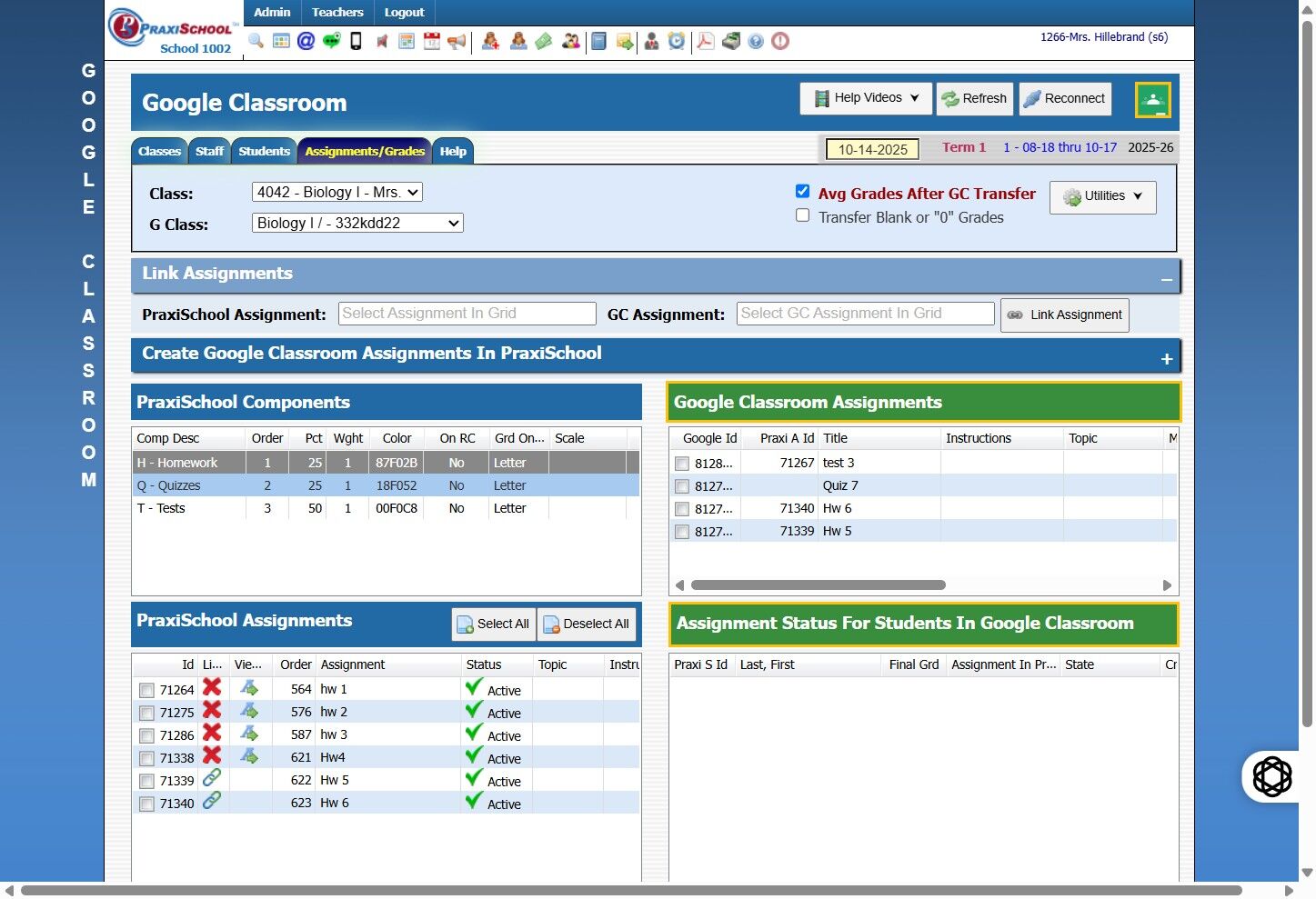Click the Reconnect button
The width and height of the screenshot is (1316, 899).
1065,99
